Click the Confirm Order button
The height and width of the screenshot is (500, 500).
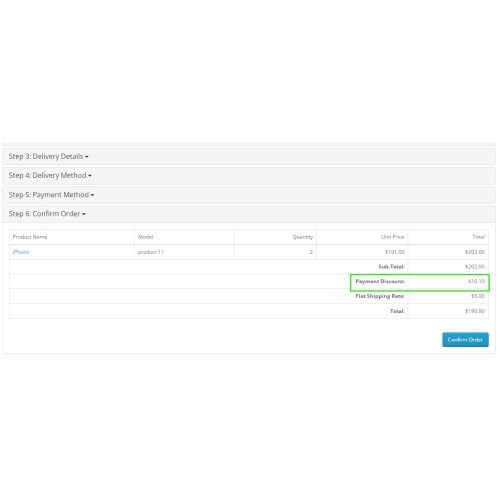pos(465,339)
